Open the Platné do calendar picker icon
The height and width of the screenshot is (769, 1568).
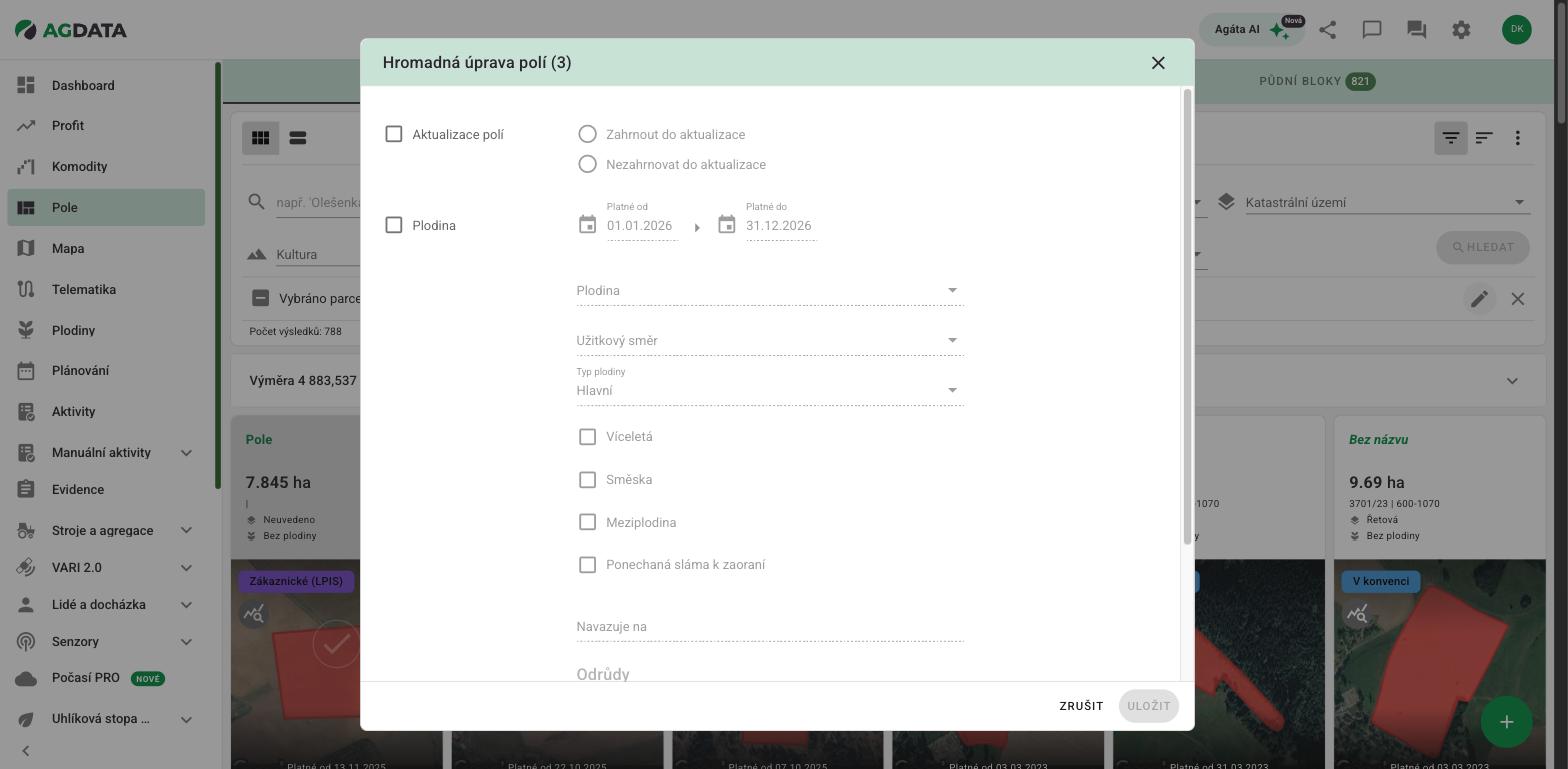(x=727, y=225)
